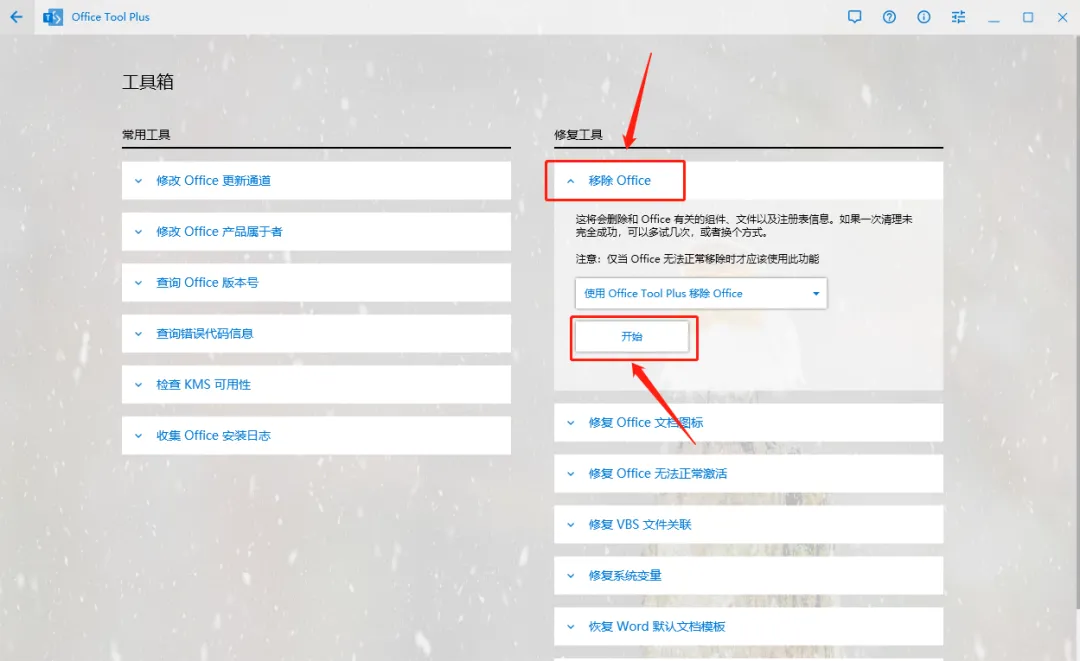Expand 查询 Office 版本号 section
This screenshot has width=1080, height=661.
click(316, 282)
